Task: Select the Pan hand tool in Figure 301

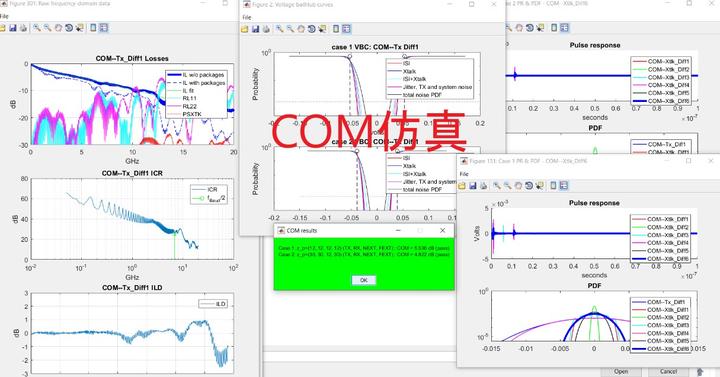Action: (x=58, y=28)
